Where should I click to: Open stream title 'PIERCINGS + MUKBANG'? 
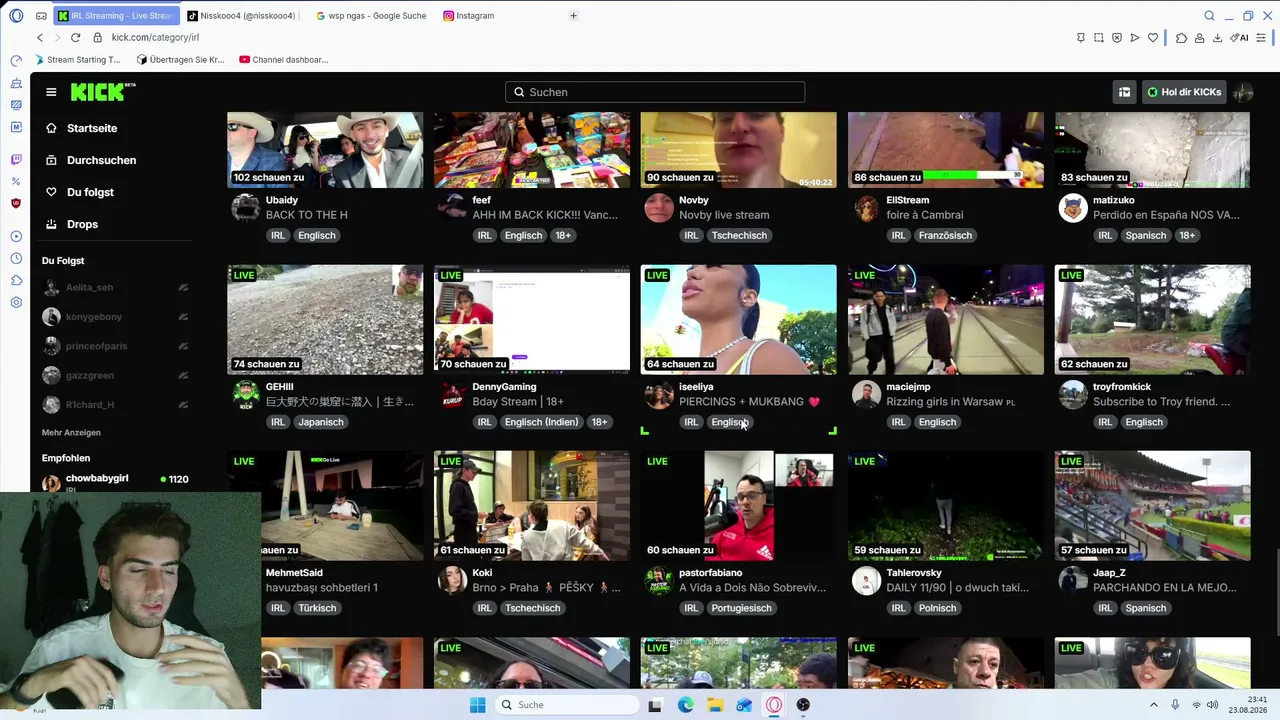(749, 402)
